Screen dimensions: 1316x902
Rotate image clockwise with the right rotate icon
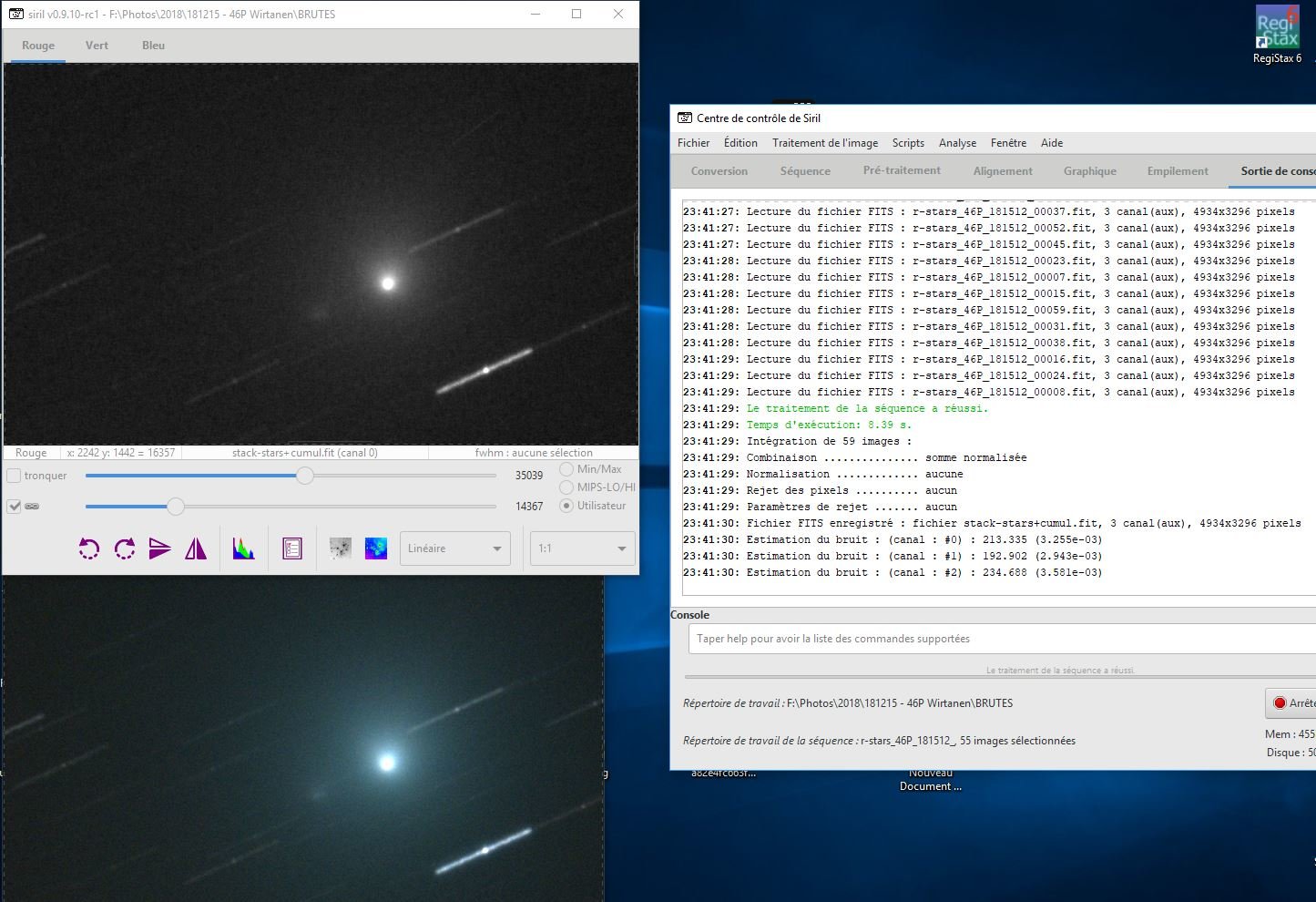tap(125, 548)
